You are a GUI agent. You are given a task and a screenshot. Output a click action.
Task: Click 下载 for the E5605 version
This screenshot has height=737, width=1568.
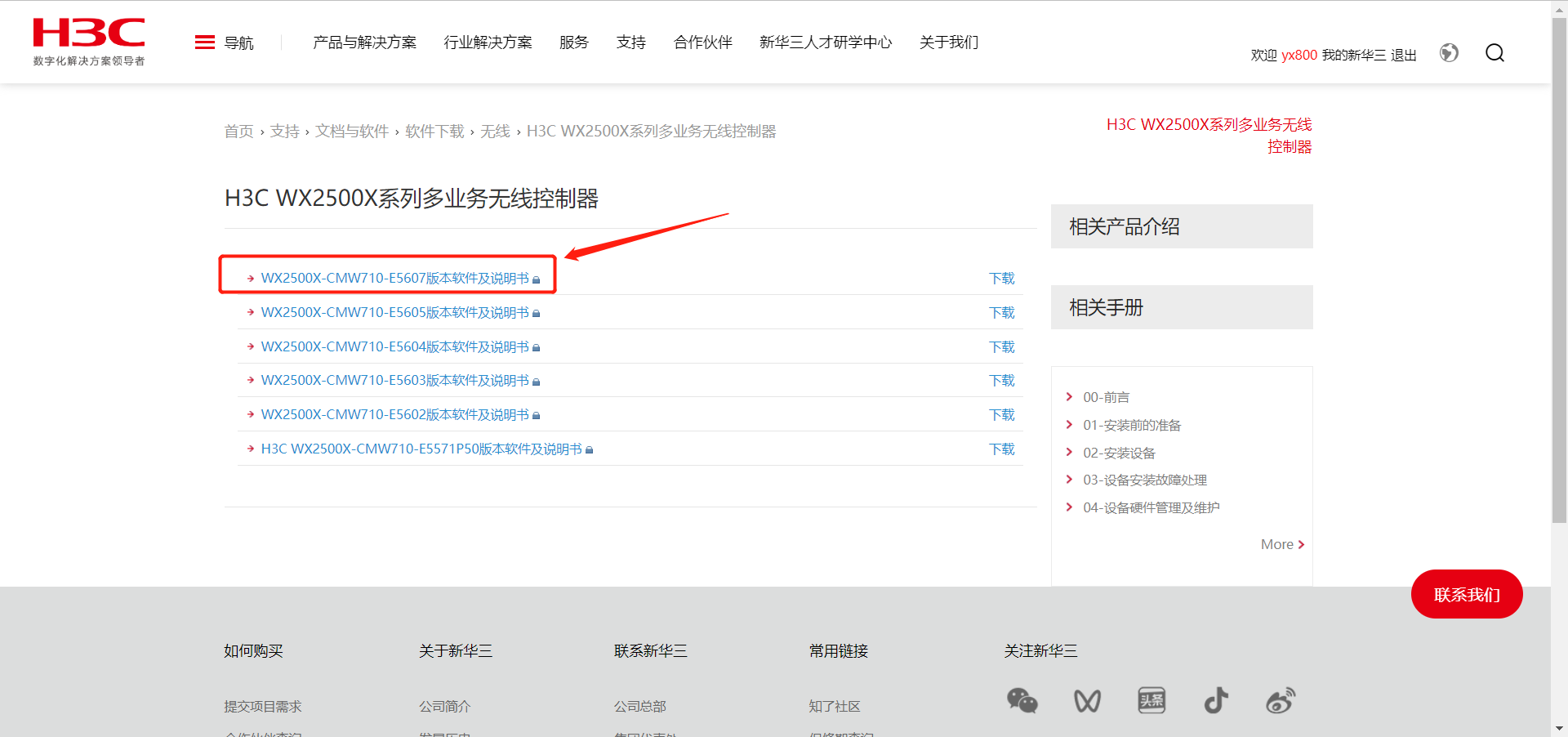tap(1002, 313)
